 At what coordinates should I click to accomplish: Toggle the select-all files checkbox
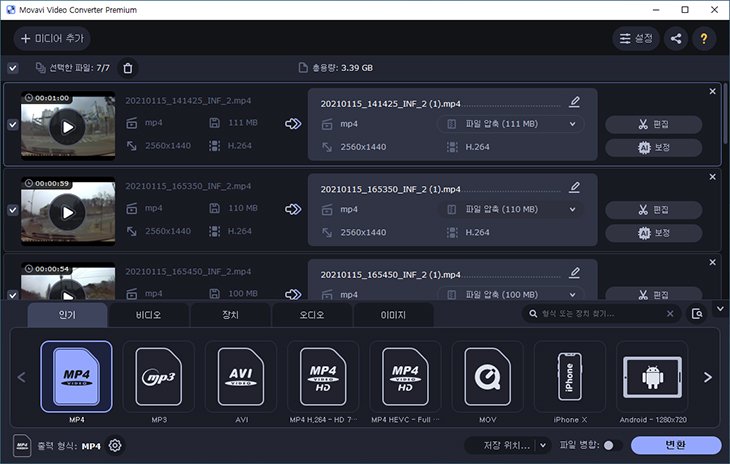pos(13,68)
